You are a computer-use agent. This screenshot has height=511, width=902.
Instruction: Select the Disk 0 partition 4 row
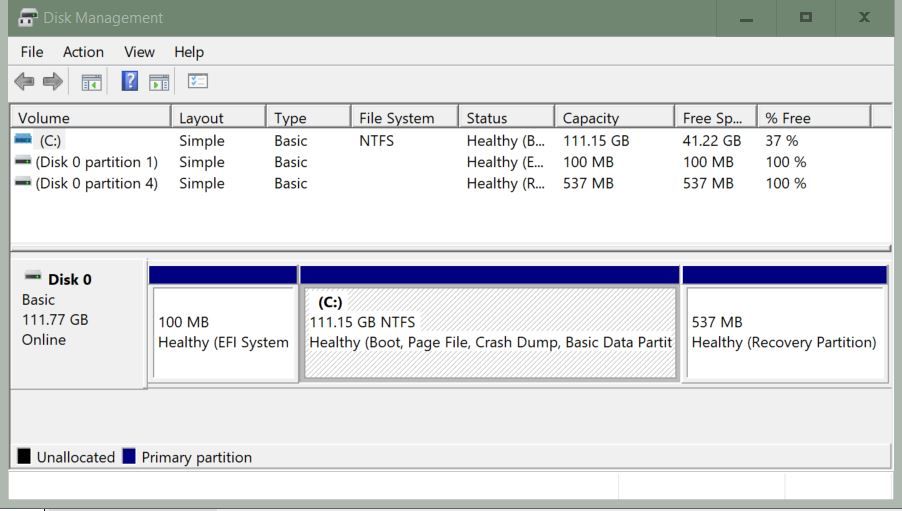click(x=96, y=183)
